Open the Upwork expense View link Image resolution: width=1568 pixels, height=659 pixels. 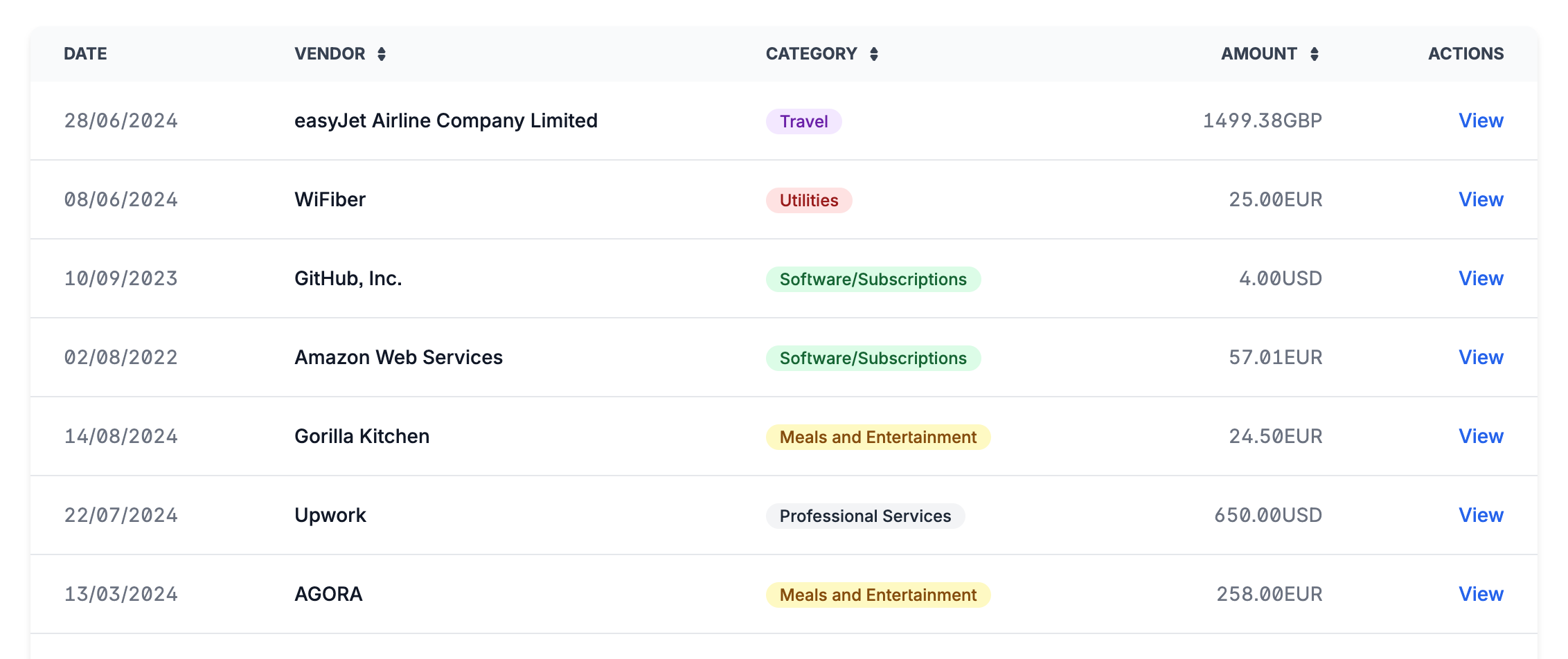pos(1480,516)
